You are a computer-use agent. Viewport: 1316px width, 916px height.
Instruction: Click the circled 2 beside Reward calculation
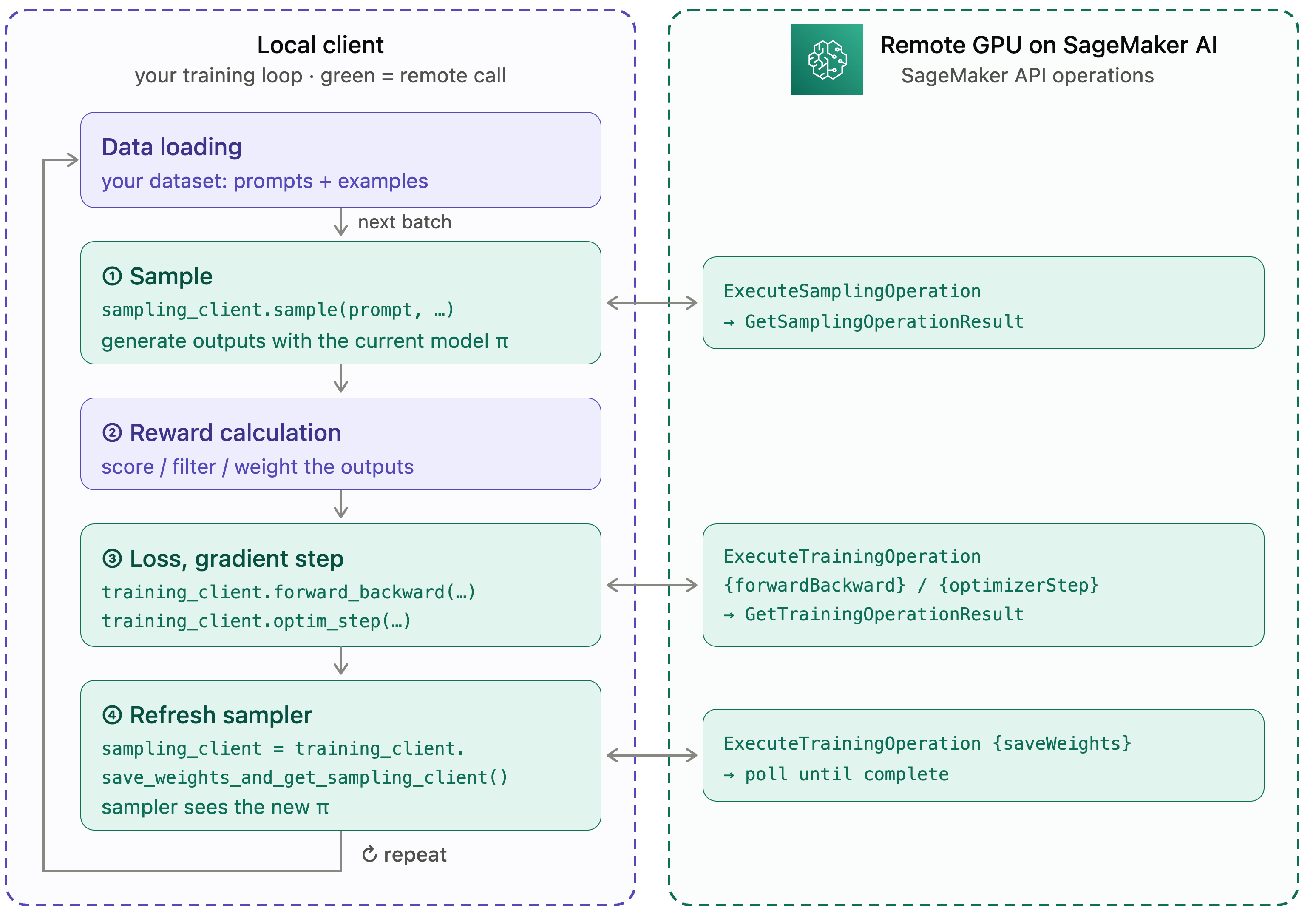[112, 432]
